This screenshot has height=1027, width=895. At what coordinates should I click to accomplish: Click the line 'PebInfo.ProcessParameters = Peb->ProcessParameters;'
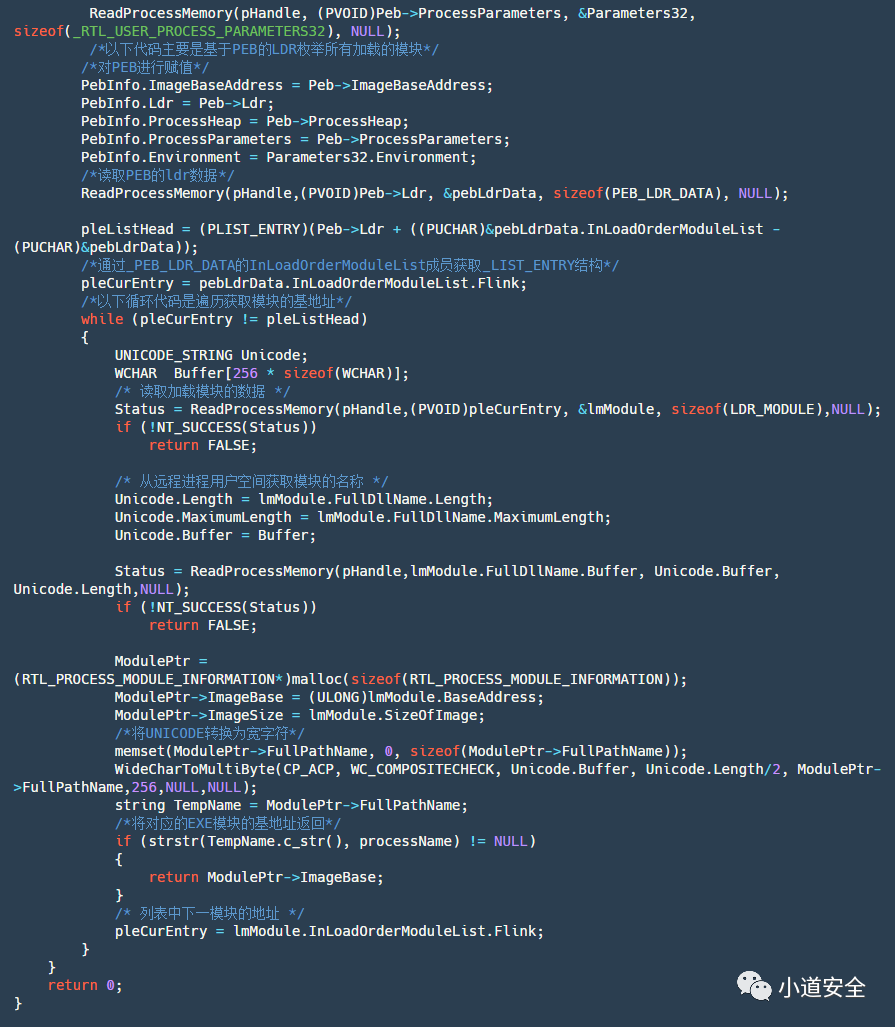tap(295, 140)
